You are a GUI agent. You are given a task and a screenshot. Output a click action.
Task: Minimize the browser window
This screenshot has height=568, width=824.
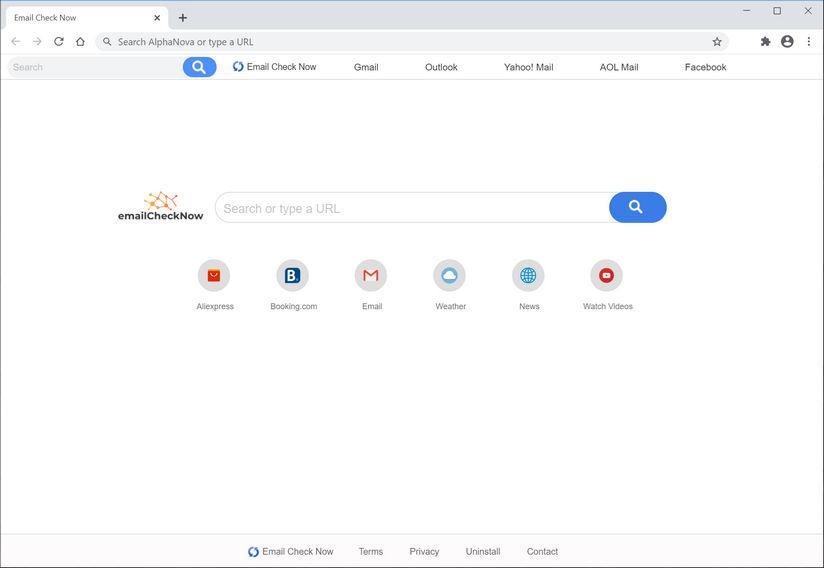pyautogui.click(x=747, y=11)
